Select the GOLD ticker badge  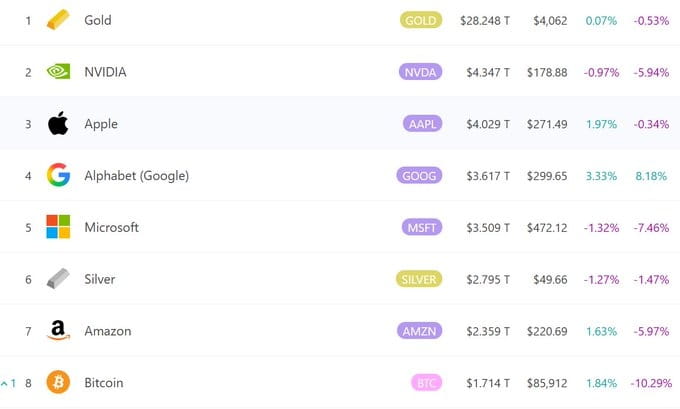(x=420, y=20)
